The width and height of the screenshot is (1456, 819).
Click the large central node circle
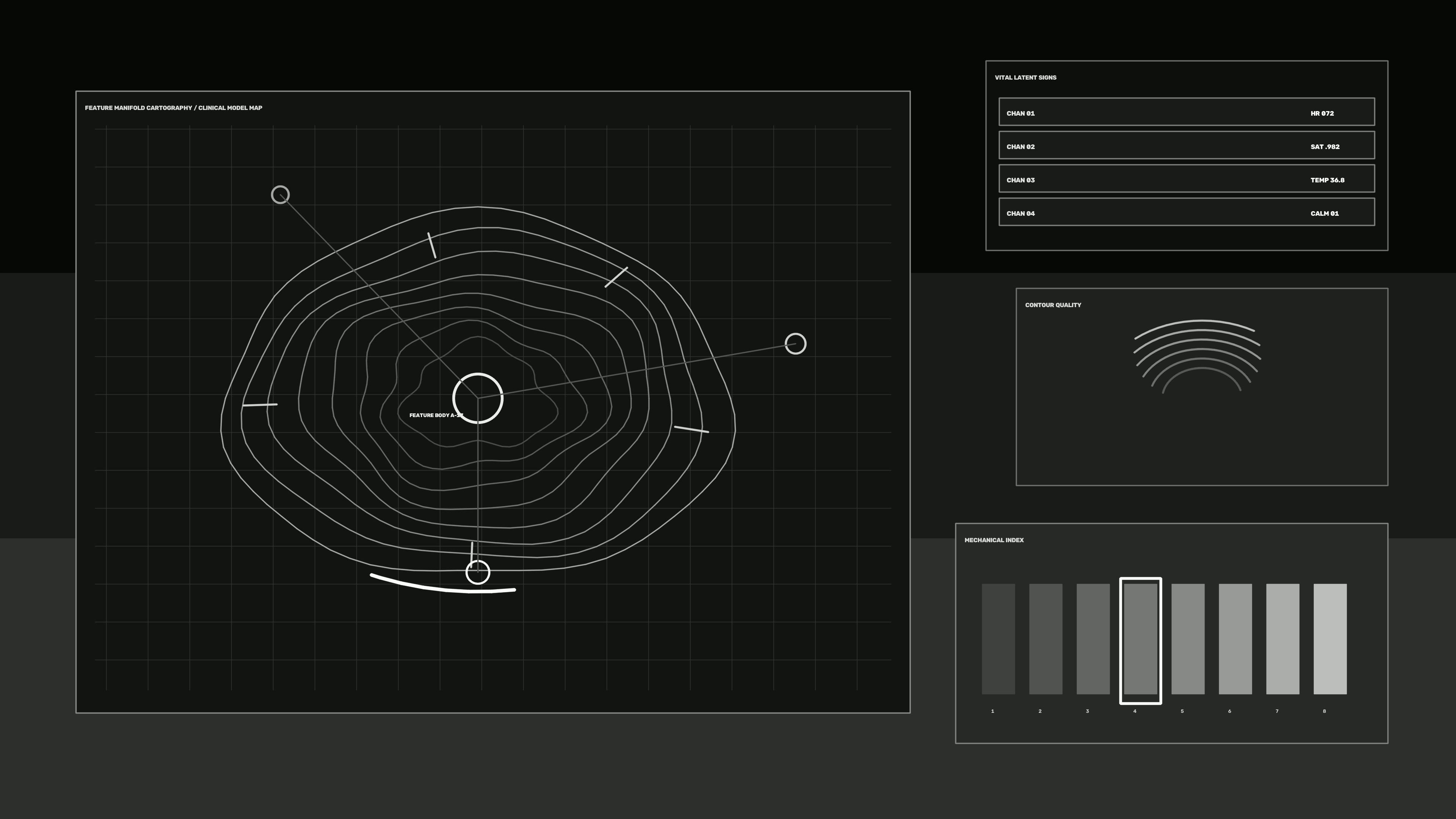478,399
